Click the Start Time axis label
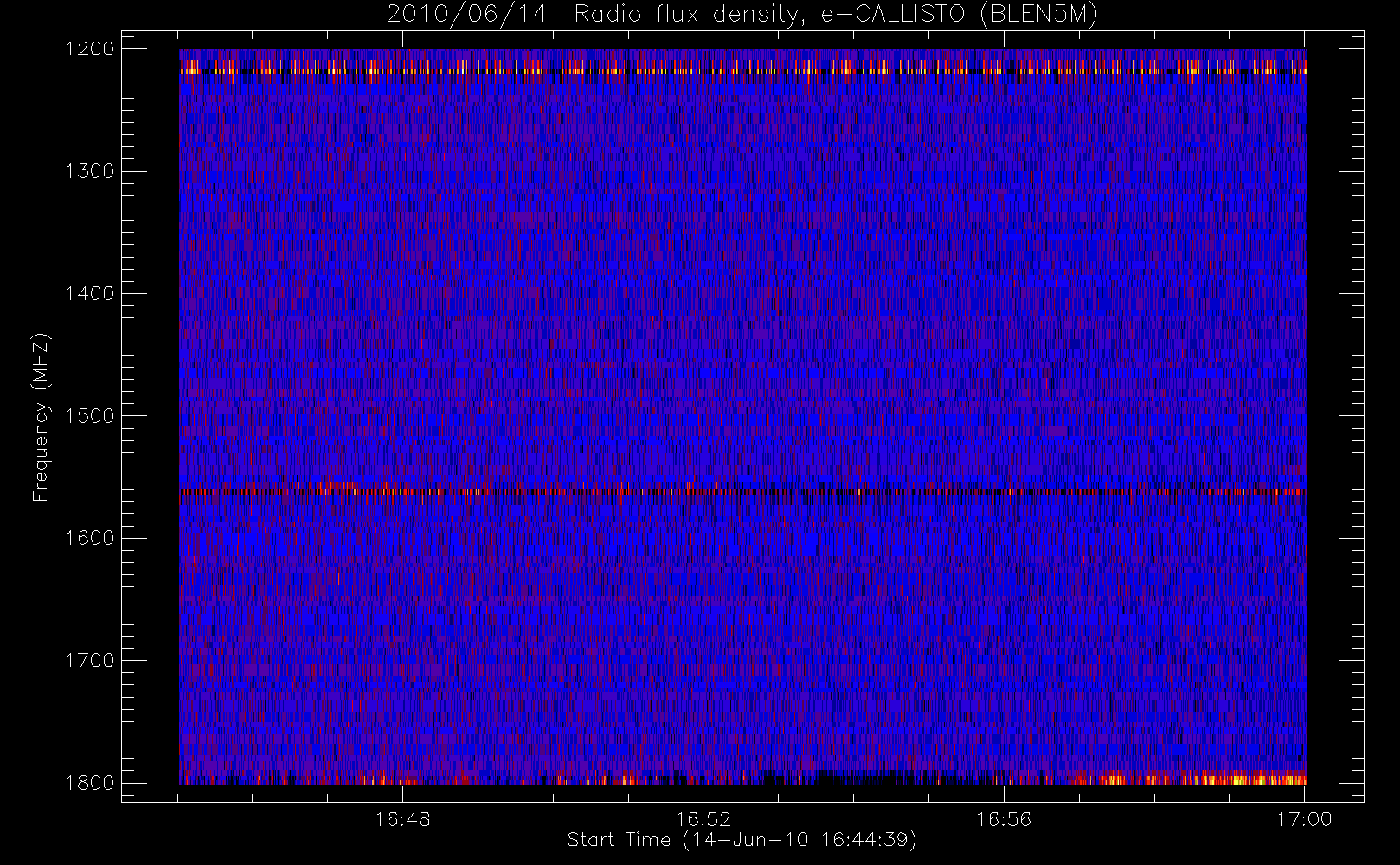1400x865 pixels. coord(742,840)
